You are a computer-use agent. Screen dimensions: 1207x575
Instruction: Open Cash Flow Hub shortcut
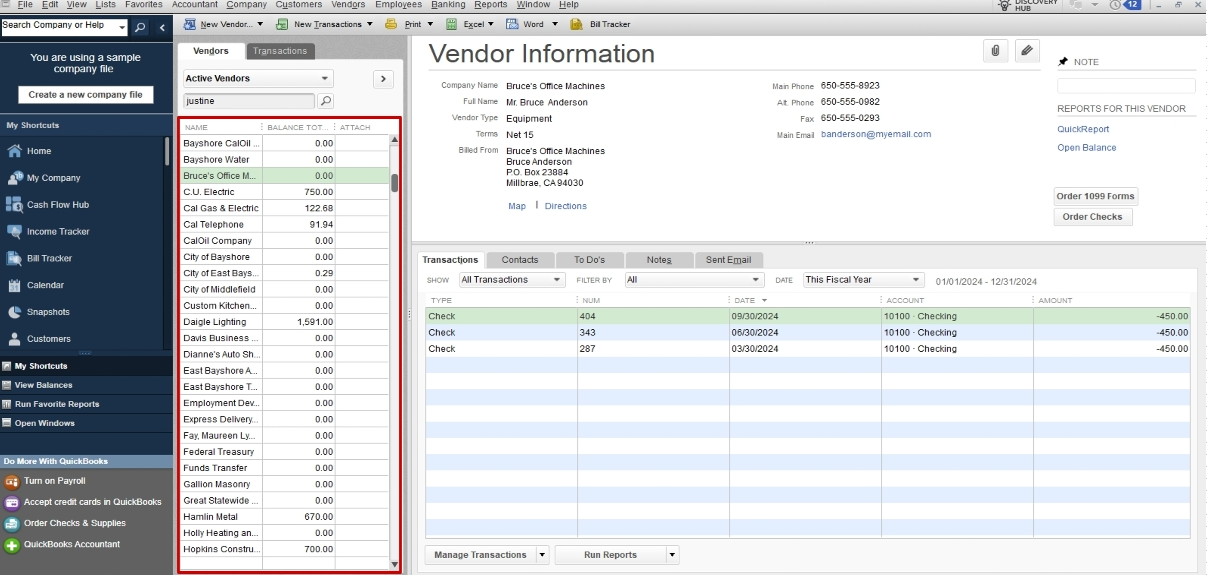[57, 205]
